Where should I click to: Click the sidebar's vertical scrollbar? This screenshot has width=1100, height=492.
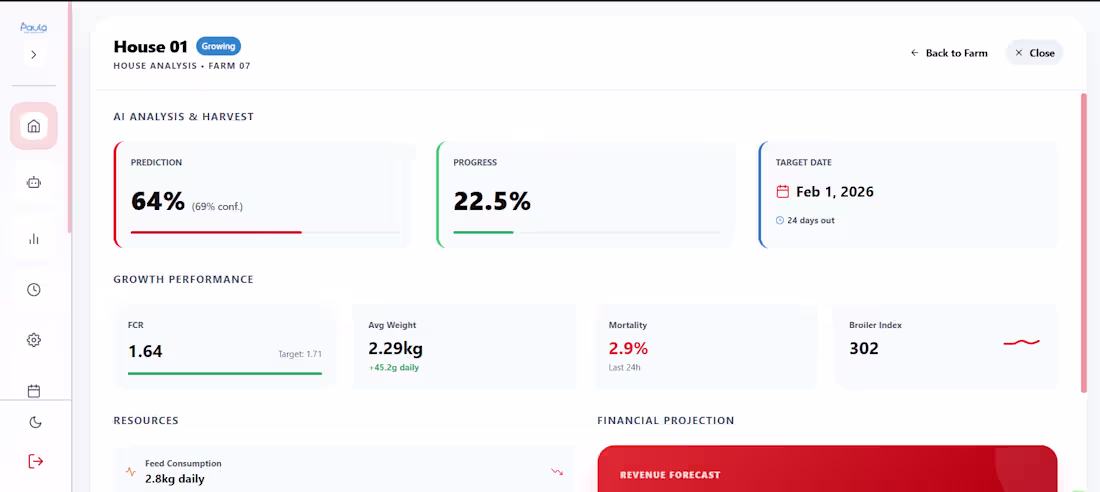(x=69, y=117)
